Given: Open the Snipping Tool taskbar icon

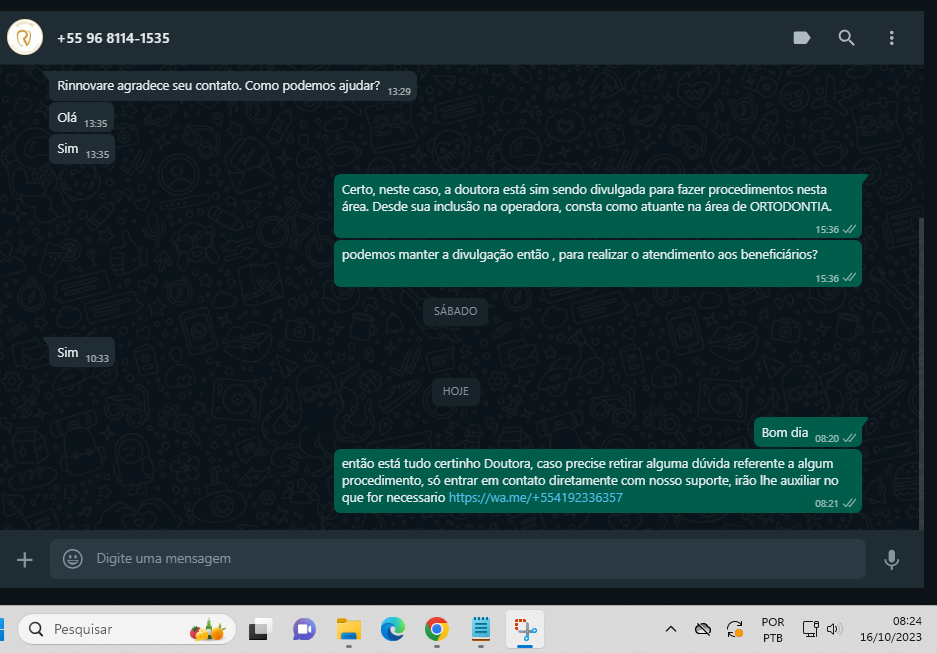Looking at the screenshot, I should click(x=525, y=629).
